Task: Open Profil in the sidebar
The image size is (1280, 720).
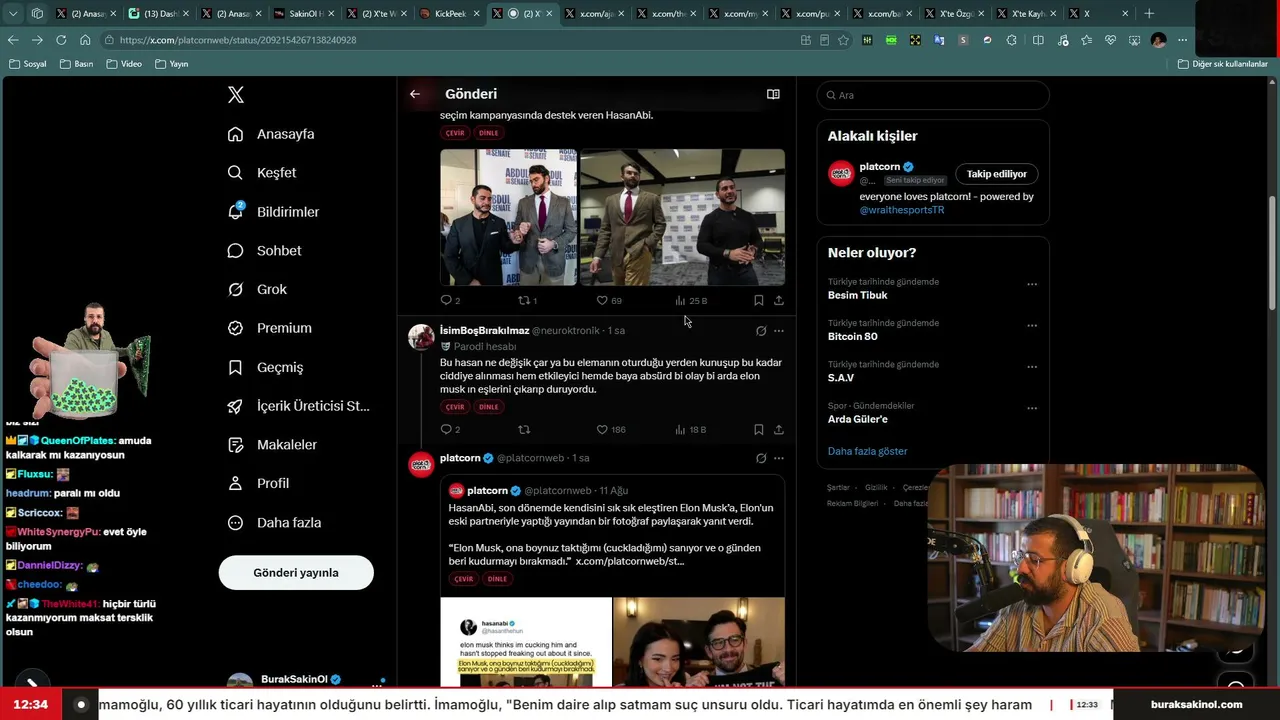Action: pos(259,484)
